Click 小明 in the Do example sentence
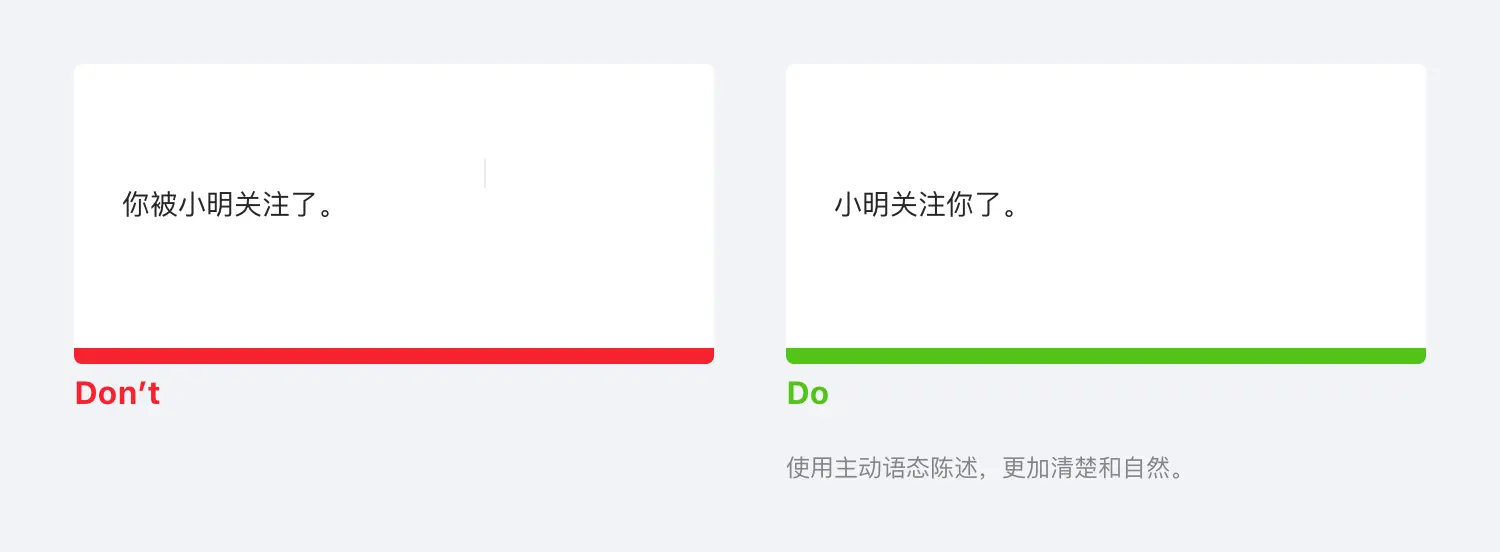This screenshot has height=552, width=1500. 862,206
